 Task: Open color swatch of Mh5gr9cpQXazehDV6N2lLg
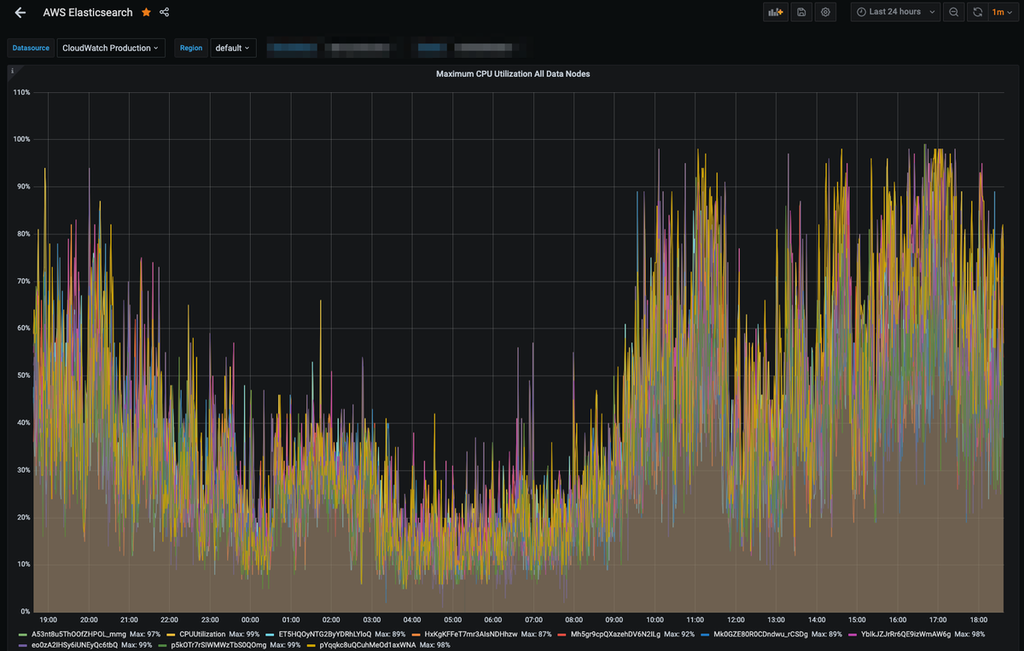[x=562, y=634]
